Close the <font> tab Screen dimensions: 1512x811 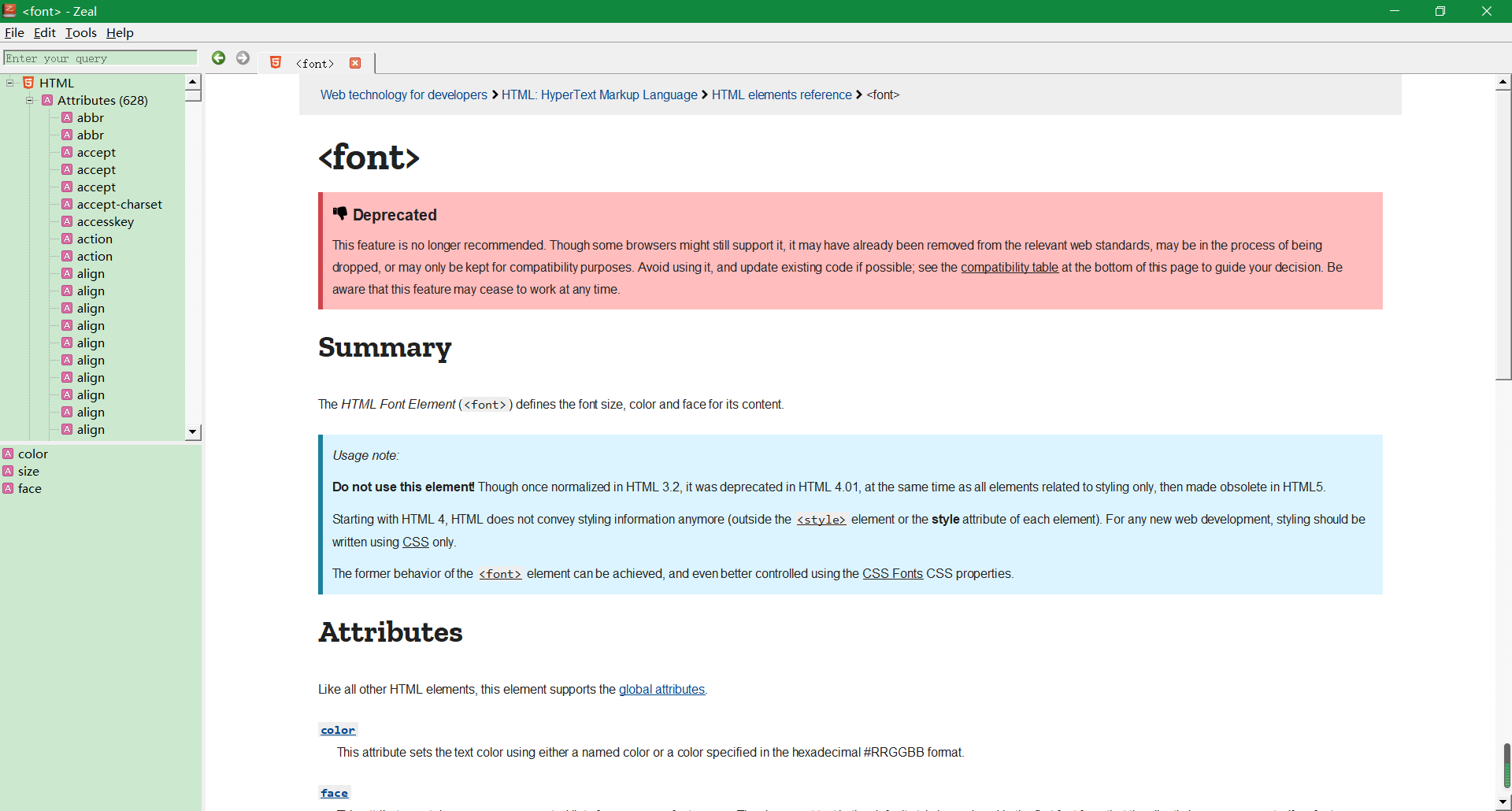tap(355, 63)
